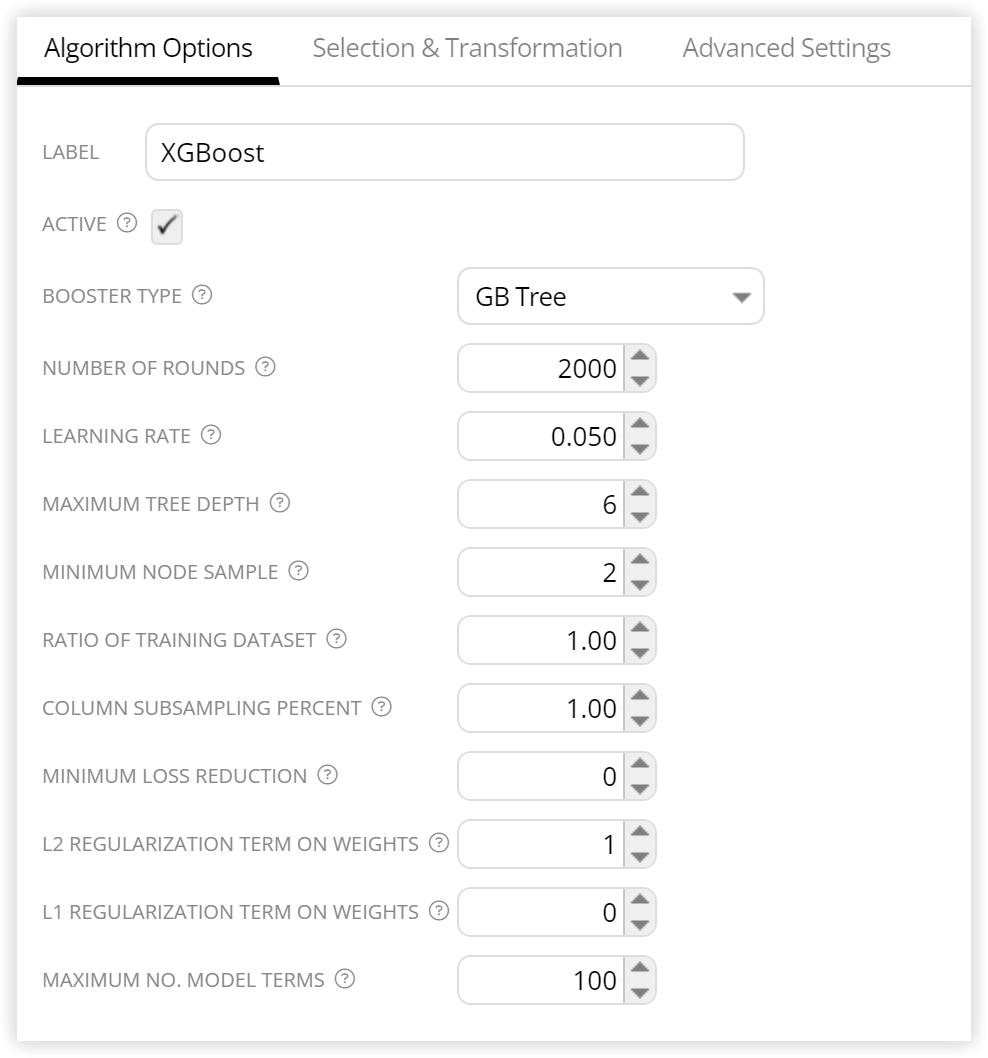Open the GB Tree booster type dropdown

point(611,297)
